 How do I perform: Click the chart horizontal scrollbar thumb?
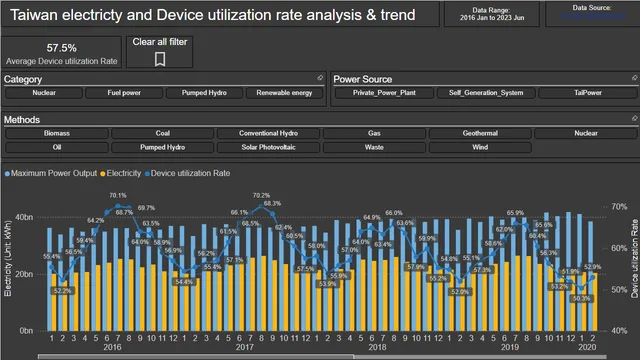196,357
